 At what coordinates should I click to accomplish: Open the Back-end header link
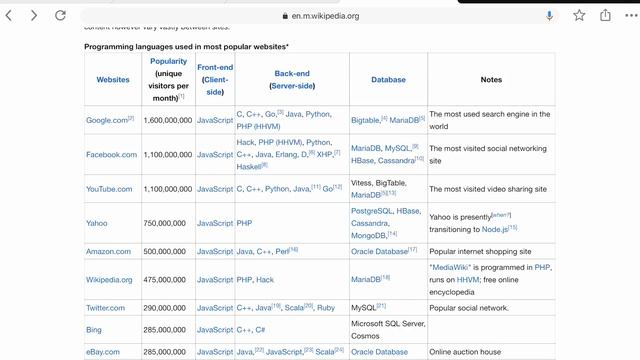pos(292,73)
